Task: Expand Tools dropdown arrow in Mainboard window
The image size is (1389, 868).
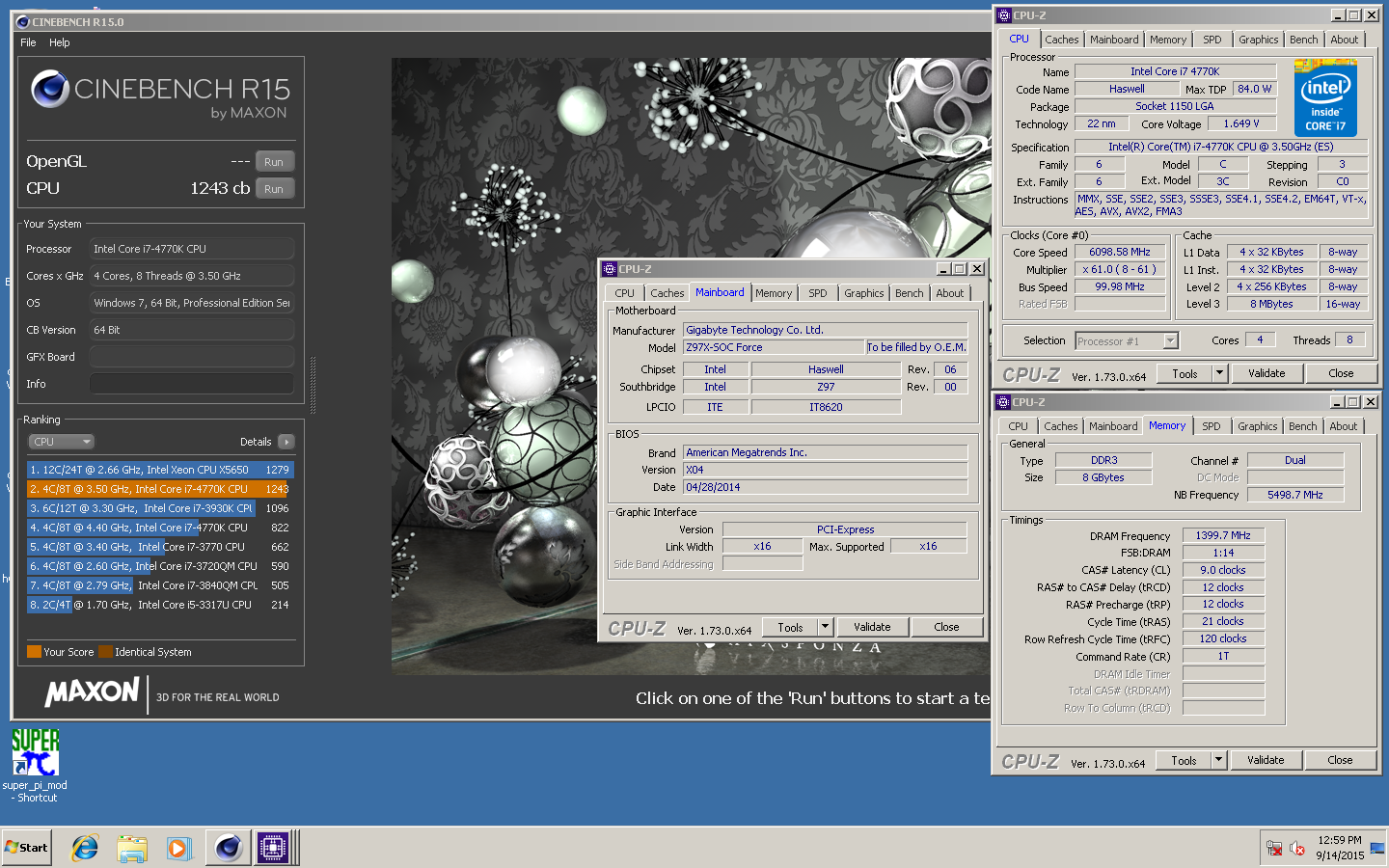Action: (x=825, y=627)
